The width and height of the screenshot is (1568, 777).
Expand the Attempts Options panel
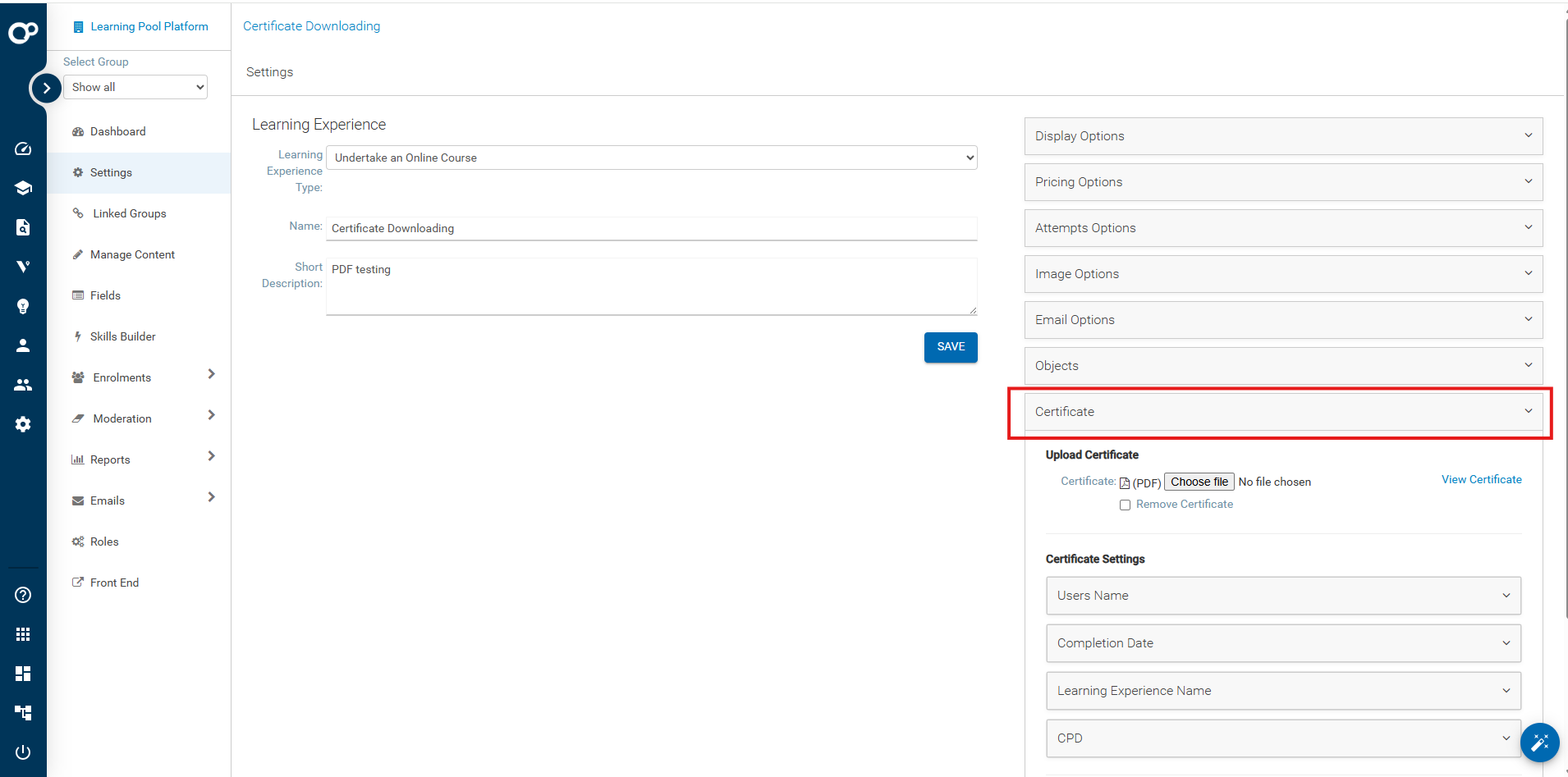point(1284,228)
